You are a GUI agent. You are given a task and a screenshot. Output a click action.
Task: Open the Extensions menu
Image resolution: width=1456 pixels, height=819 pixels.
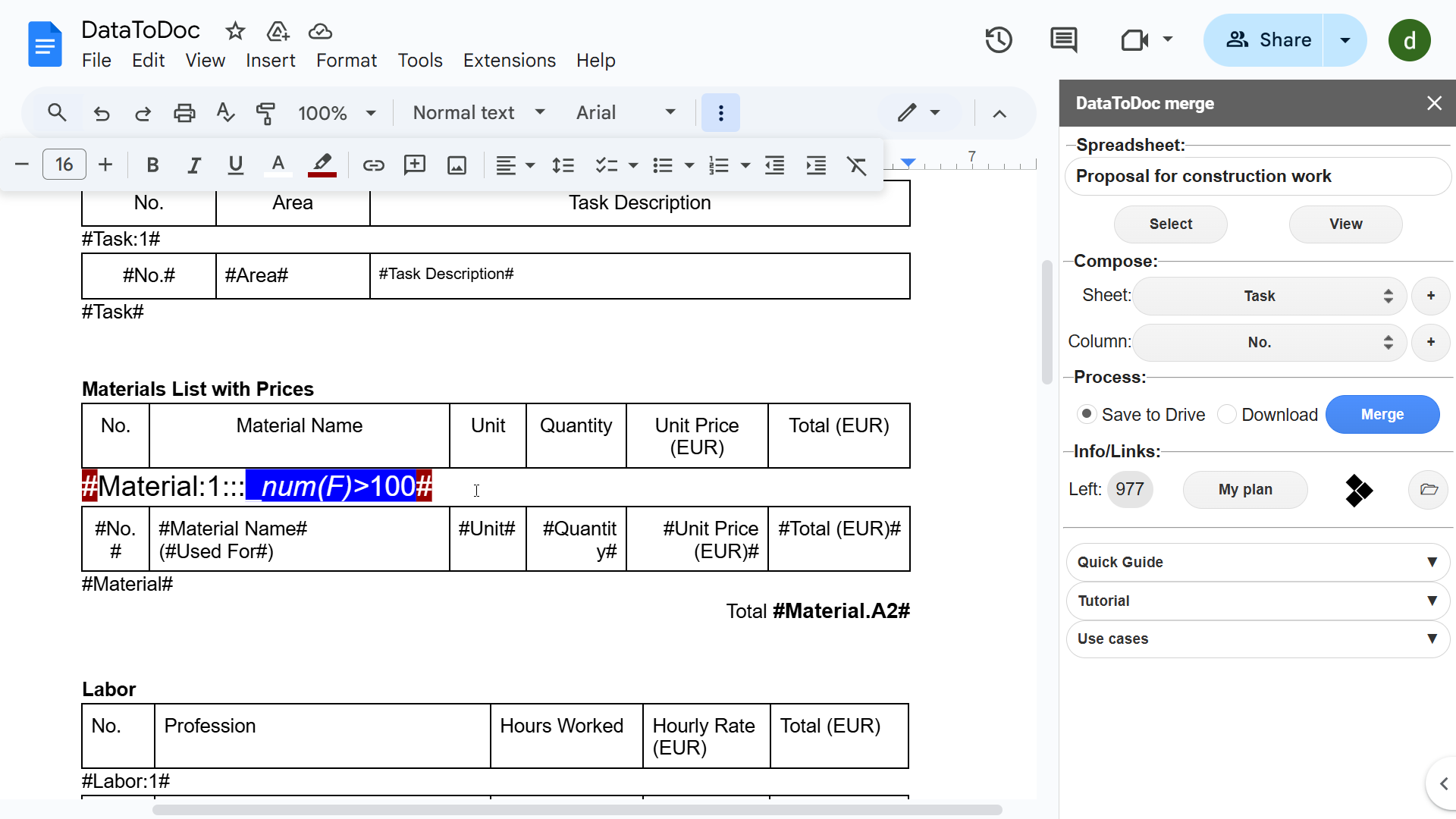[509, 61]
